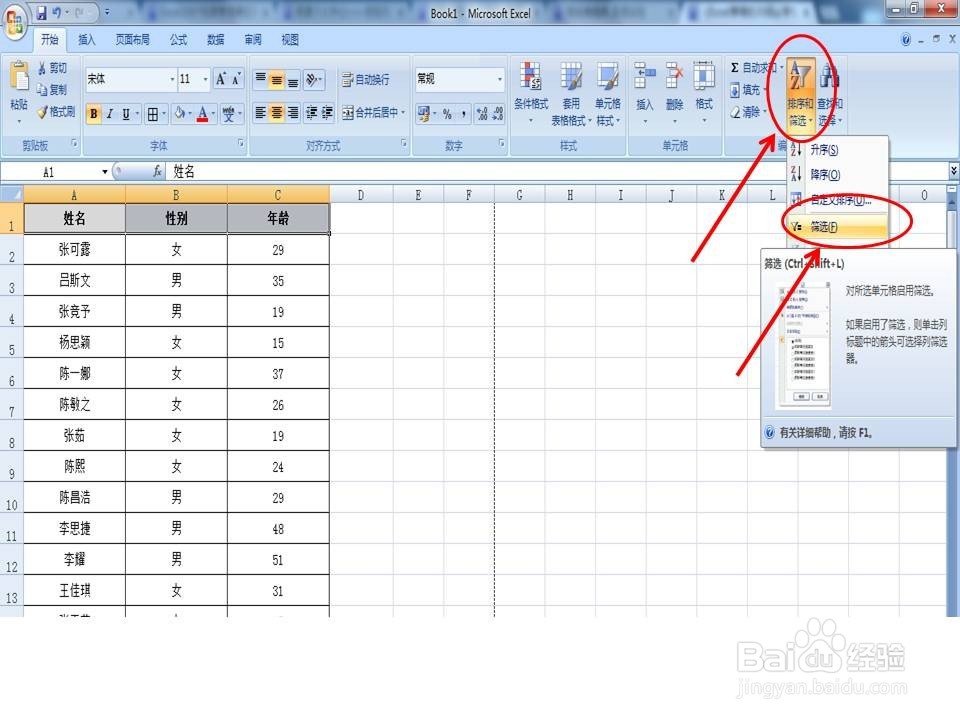Switch to the 数据 ribbon tab
The width and height of the screenshot is (960, 720).
216,40
